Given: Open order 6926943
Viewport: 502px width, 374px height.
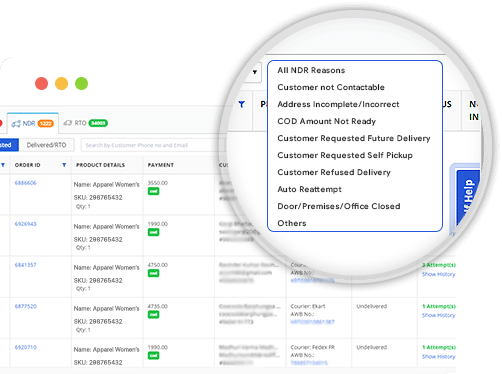Looking at the screenshot, I should pos(26,224).
